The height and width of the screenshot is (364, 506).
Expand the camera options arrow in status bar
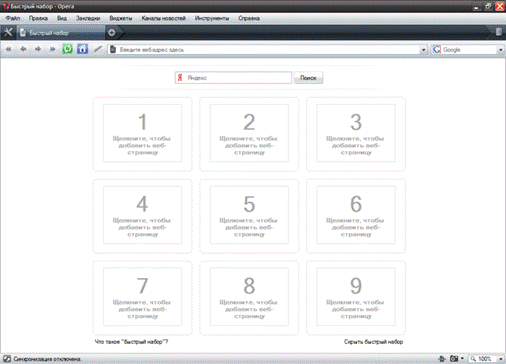coord(462,359)
